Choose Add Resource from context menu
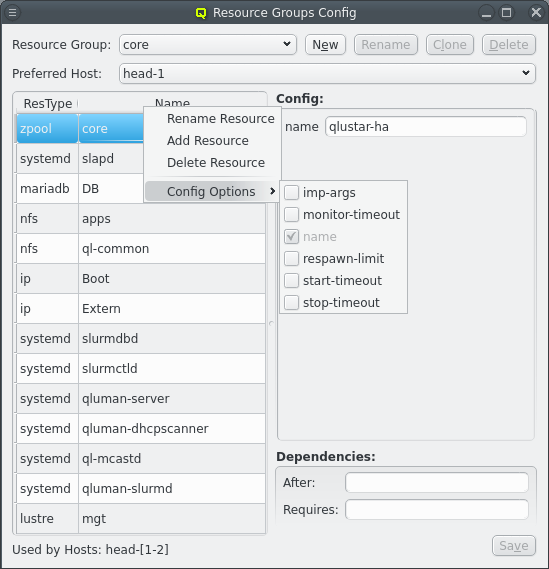This screenshot has width=549, height=569. tap(213, 140)
